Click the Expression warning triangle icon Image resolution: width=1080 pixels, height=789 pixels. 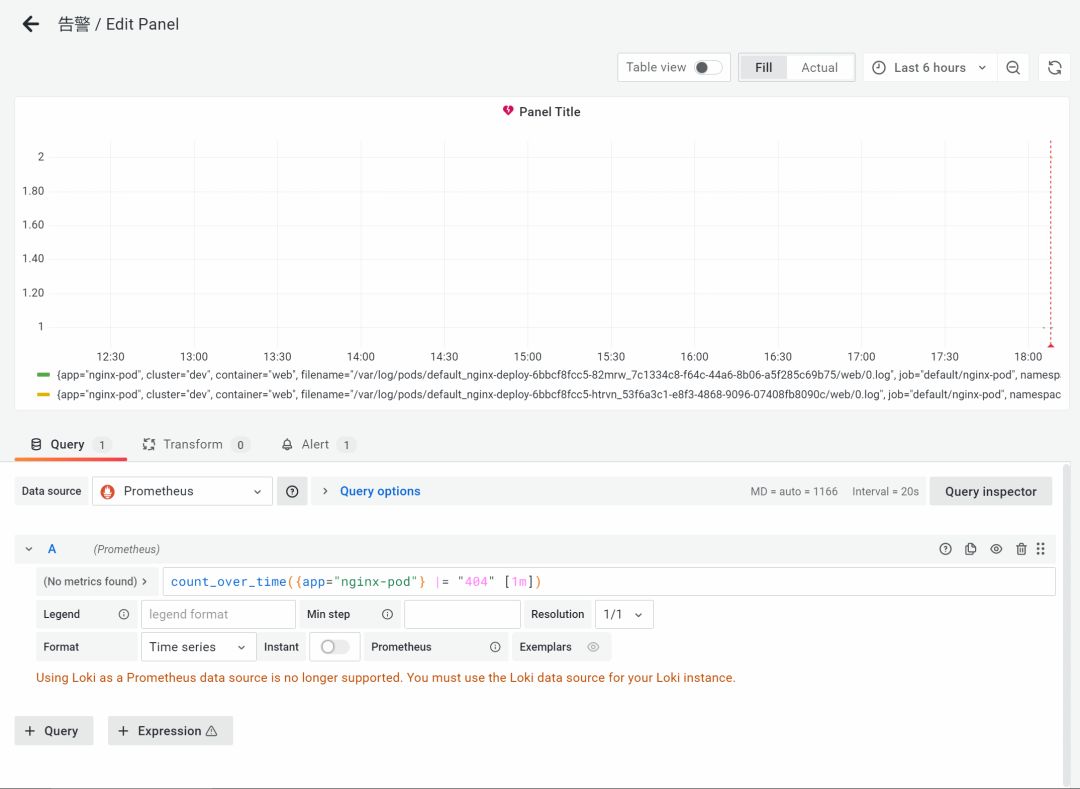tap(211, 731)
